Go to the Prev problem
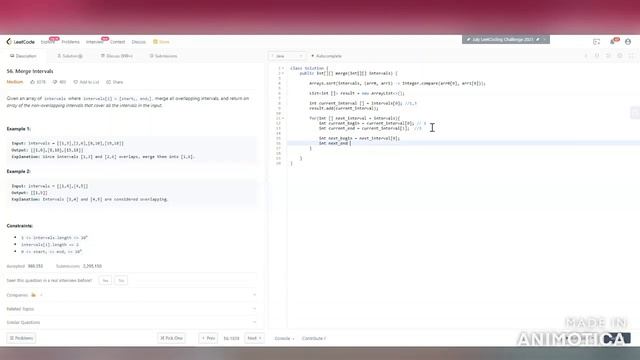This screenshot has height=360, width=640. coord(208,338)
